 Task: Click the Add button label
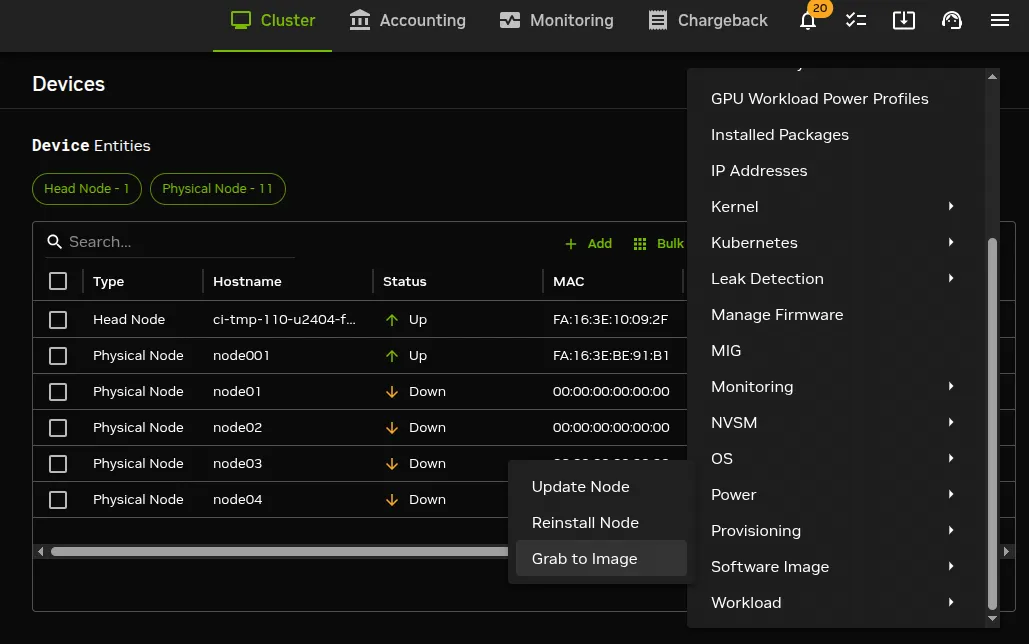(x=599, y=244)
